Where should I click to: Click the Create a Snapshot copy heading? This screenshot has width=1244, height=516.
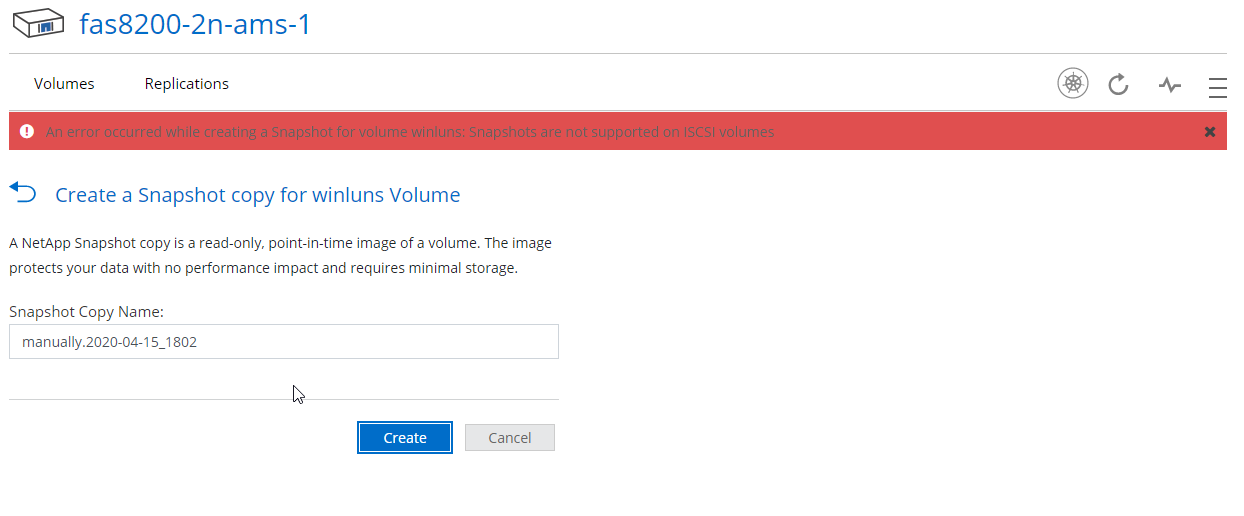coord(258,195)
